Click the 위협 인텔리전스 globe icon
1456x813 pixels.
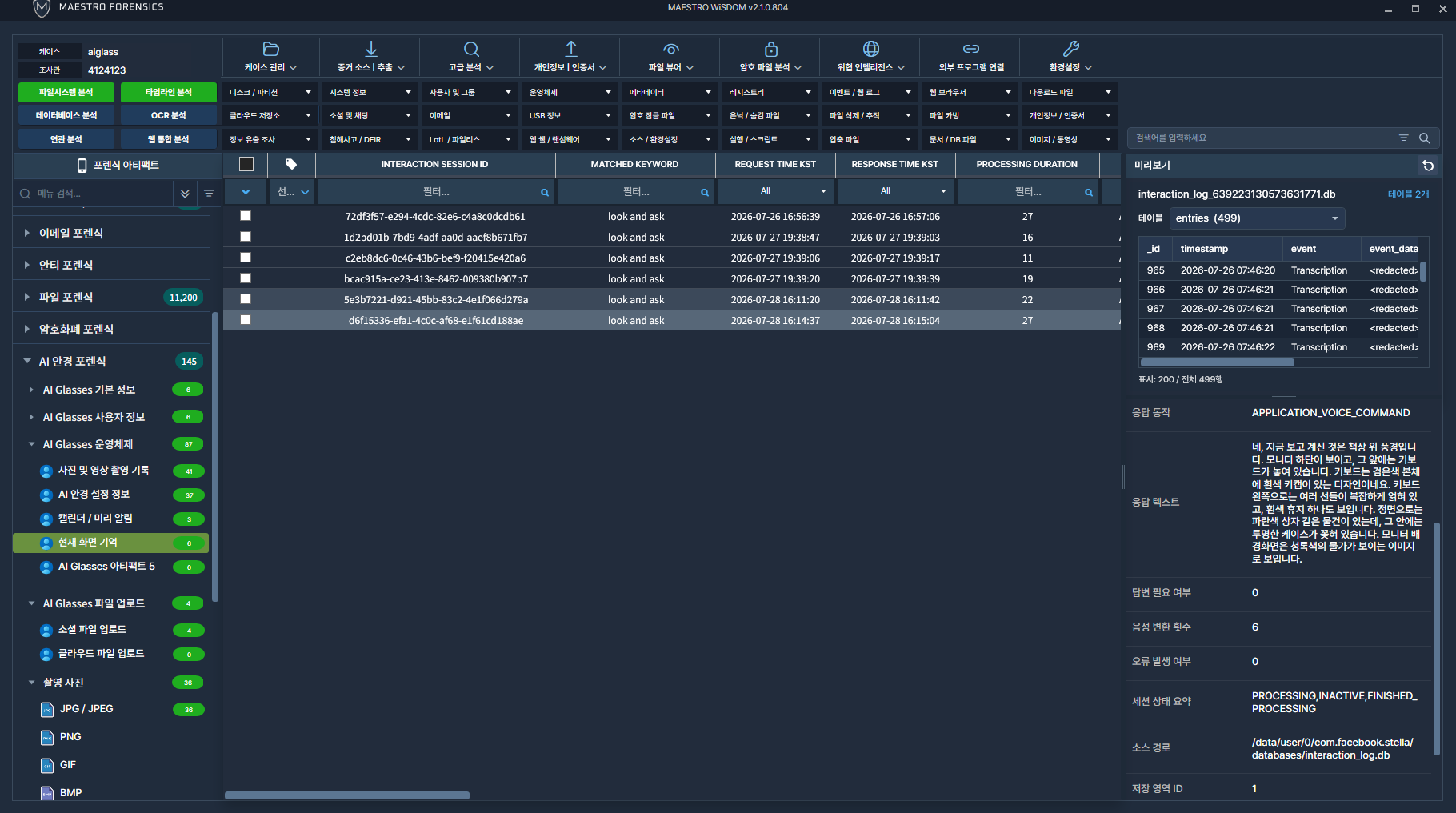[x=871, y=49]
